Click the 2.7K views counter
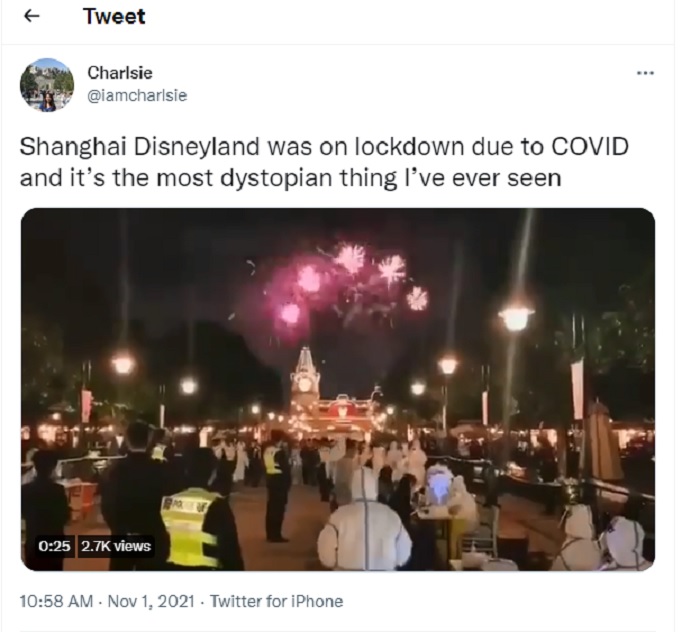Image resolution: width=700 pixels, height=632 pixels. (116, 546)
